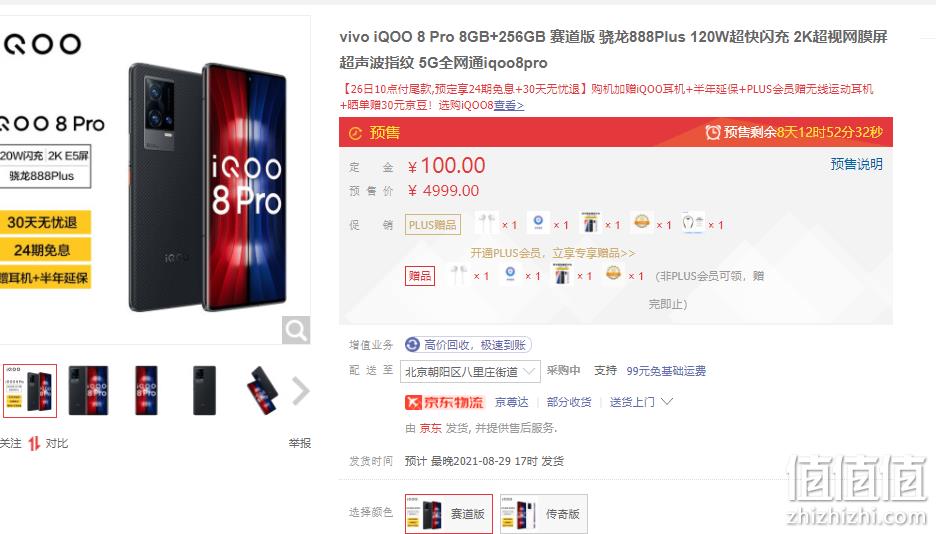Select the black back-view phone thumbnail
936x534 pixels.
204,391
